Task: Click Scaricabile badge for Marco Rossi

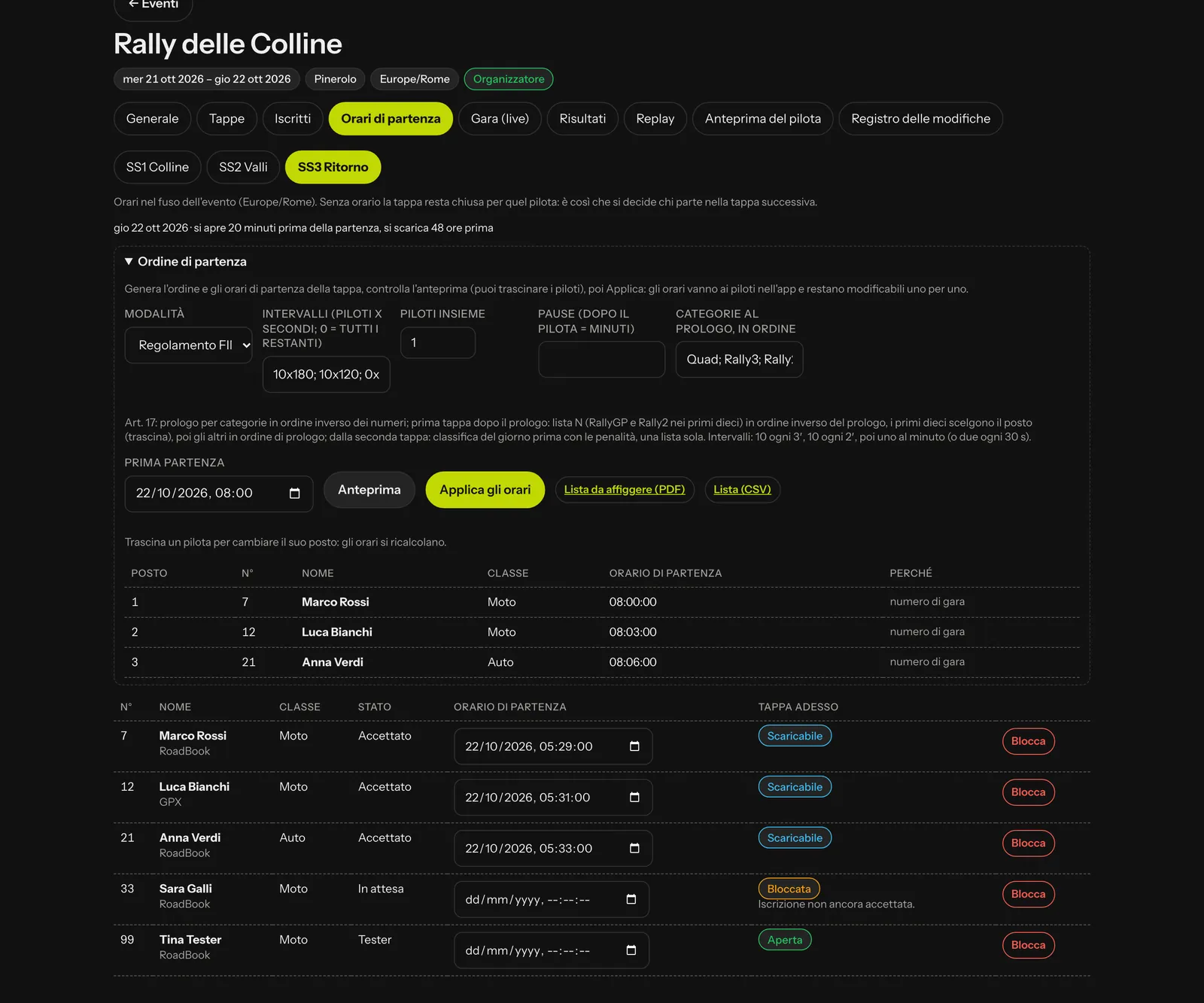Action: click(x=795, y=736)
